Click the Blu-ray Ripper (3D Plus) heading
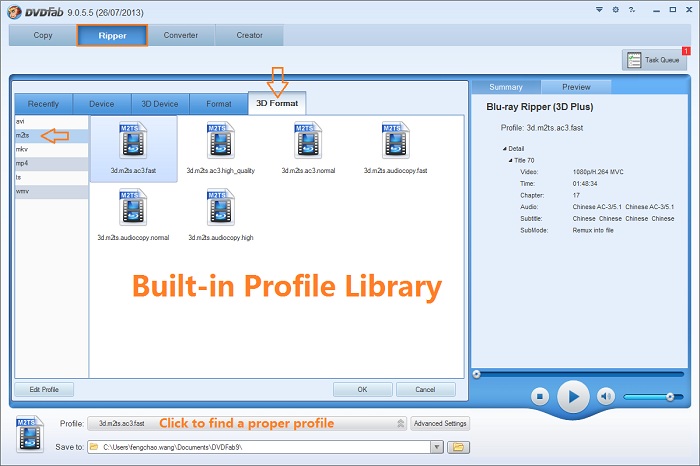Image resolution: width=700 pixels, height=466 pixels. pos(540,107)
